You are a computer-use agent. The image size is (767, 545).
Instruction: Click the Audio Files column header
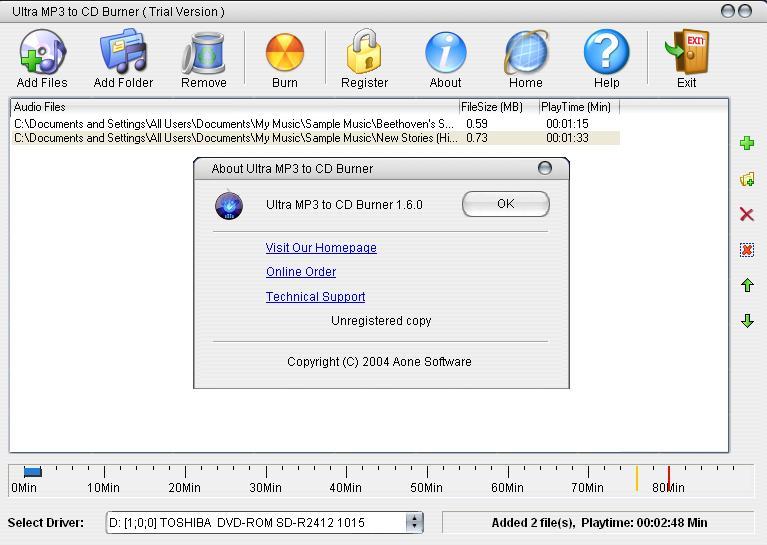(235, 107)
